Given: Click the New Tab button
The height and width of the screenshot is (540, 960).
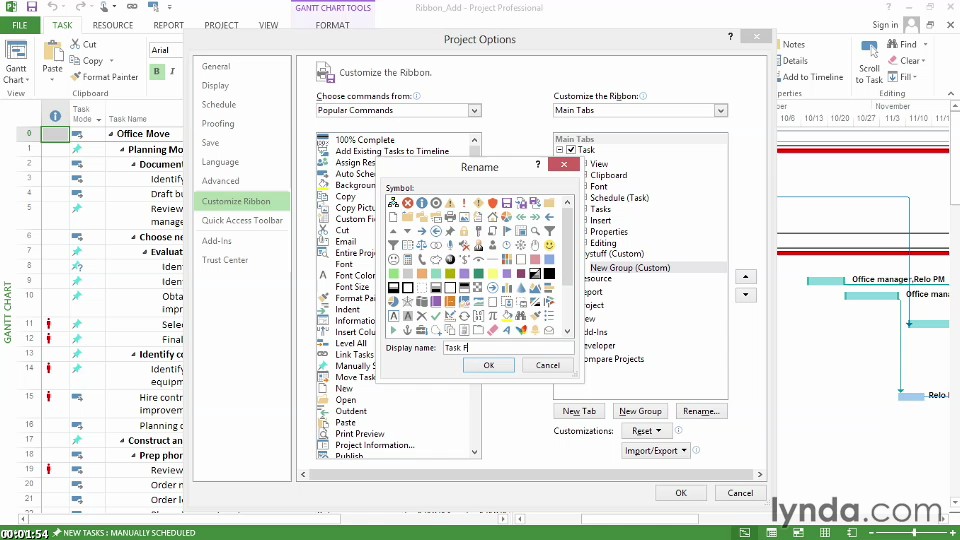Looking at the screenshot, I should tap(579, 411).
